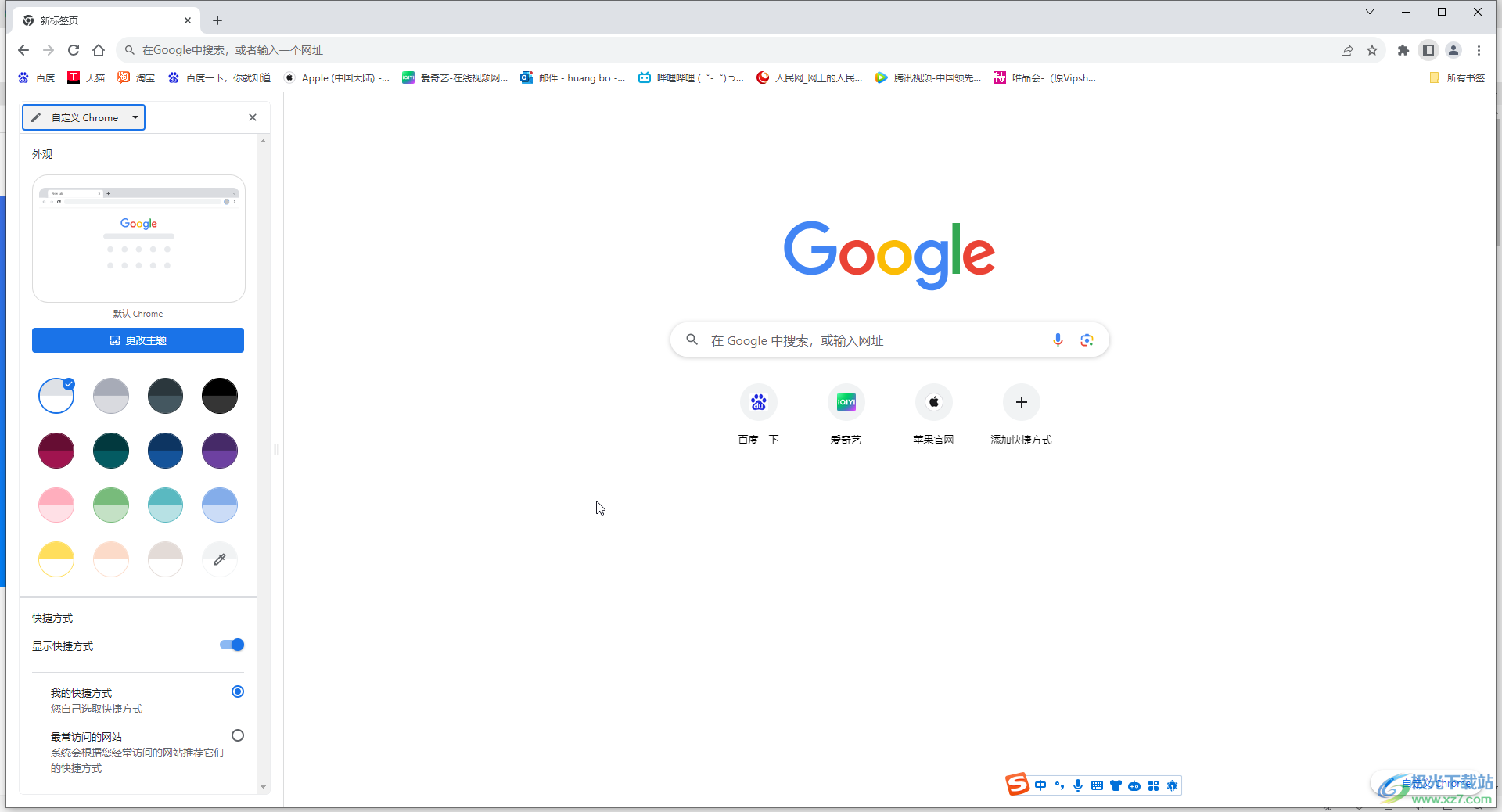The height and width of the screenshot is (812, 1502).
Task: Open a new tab with the plus button
Action: [x=217, y=20]
